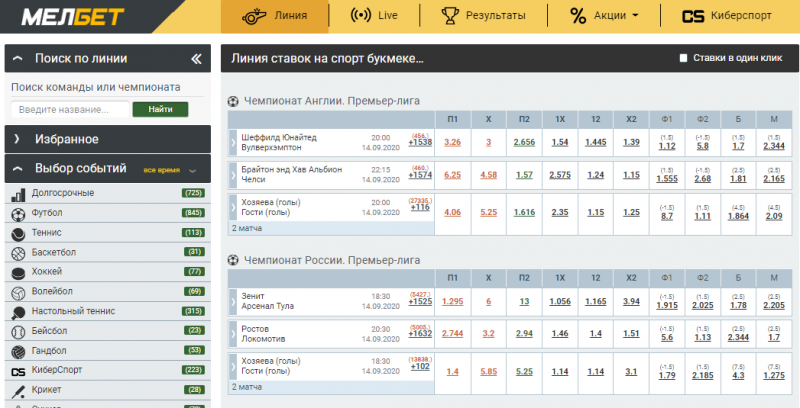Image resolution: width=800 pixels, height=408 pixels.
Task: Select 12 odds 1.445 in Шеффилд row
Action: click(x=595, y=142)
